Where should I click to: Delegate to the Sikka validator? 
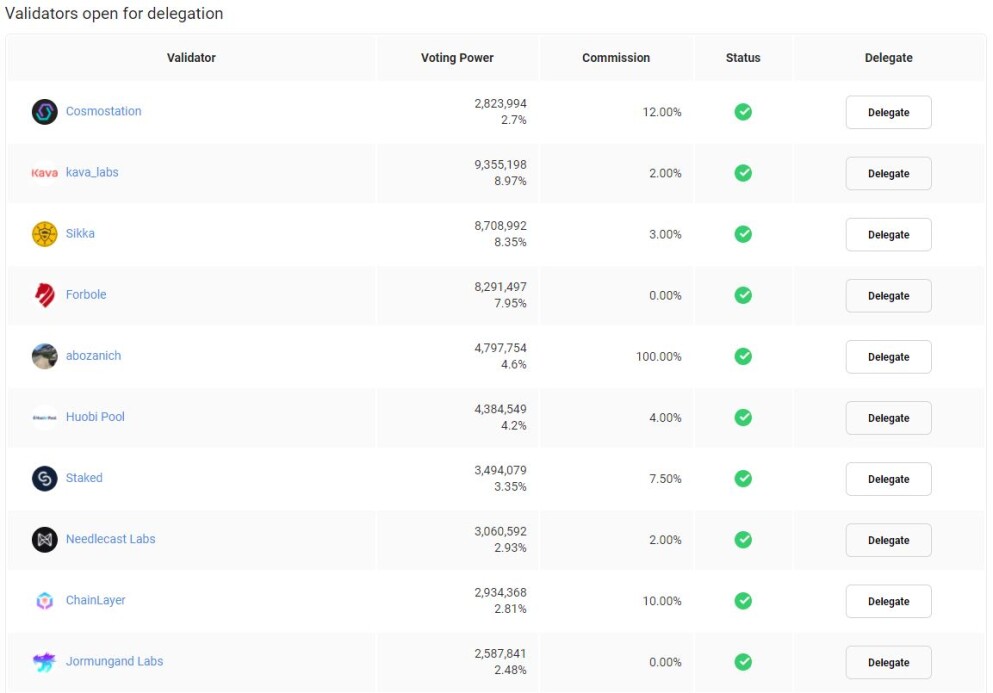click(x=889, y=234)
